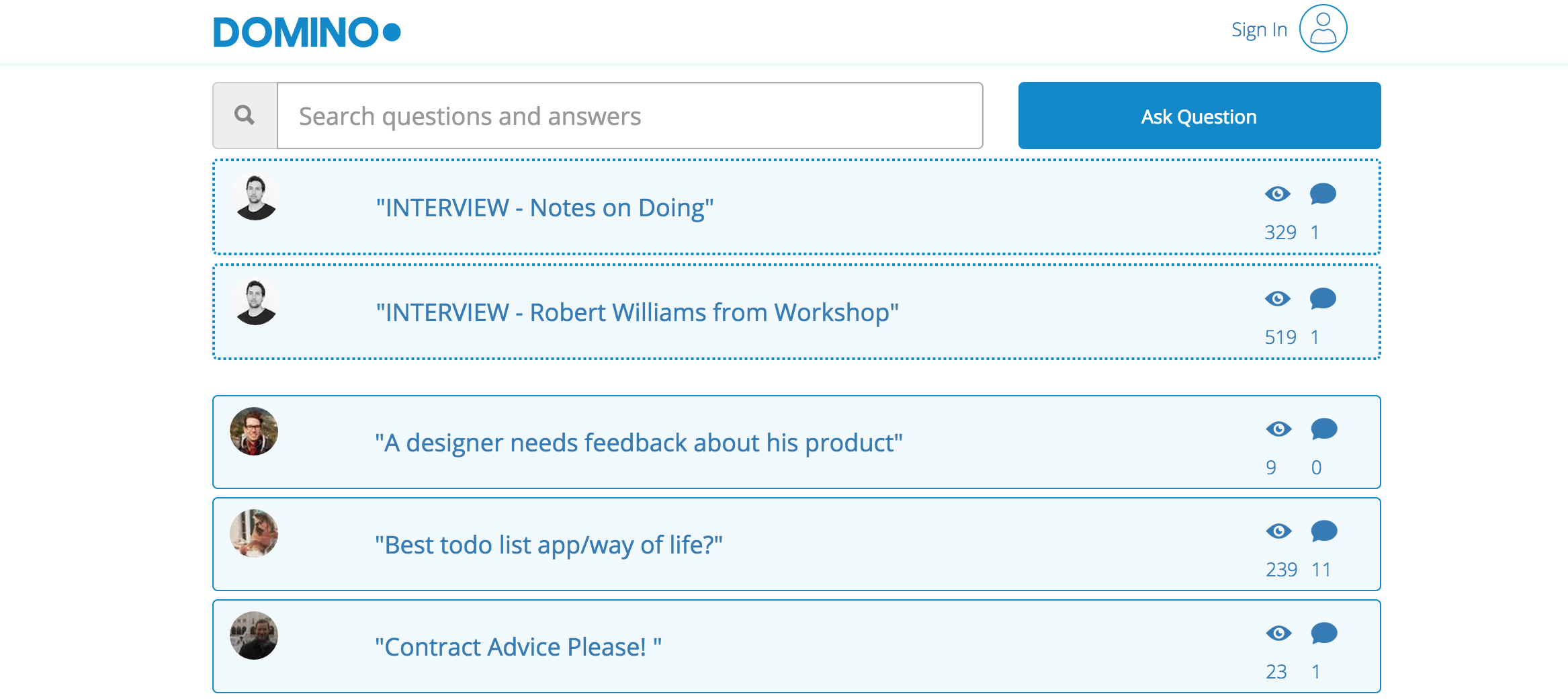Click eye icon on designer feedback question

coord(1278,429)
